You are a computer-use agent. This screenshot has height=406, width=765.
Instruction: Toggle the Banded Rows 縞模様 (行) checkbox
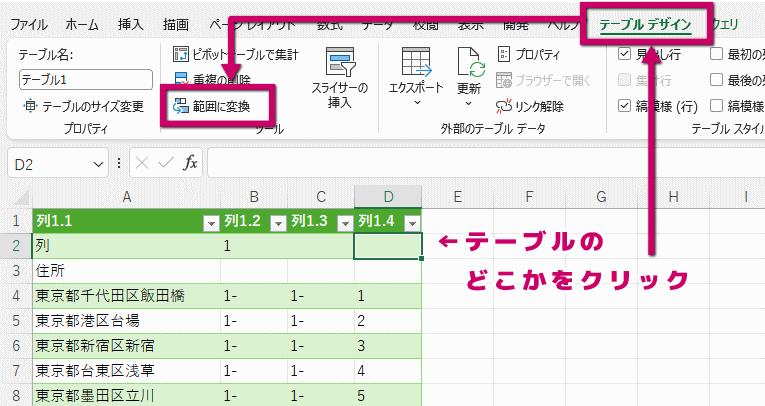(625, 106)
